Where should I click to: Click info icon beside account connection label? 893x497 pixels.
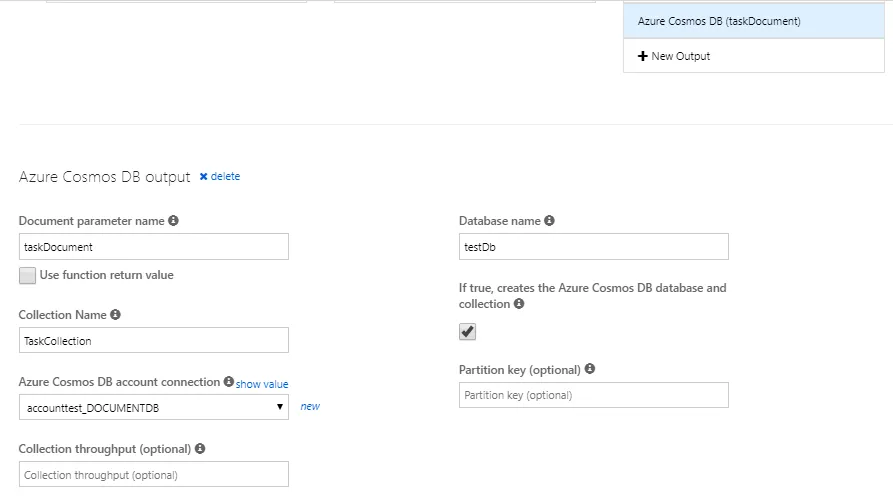[x=229, y=382]
